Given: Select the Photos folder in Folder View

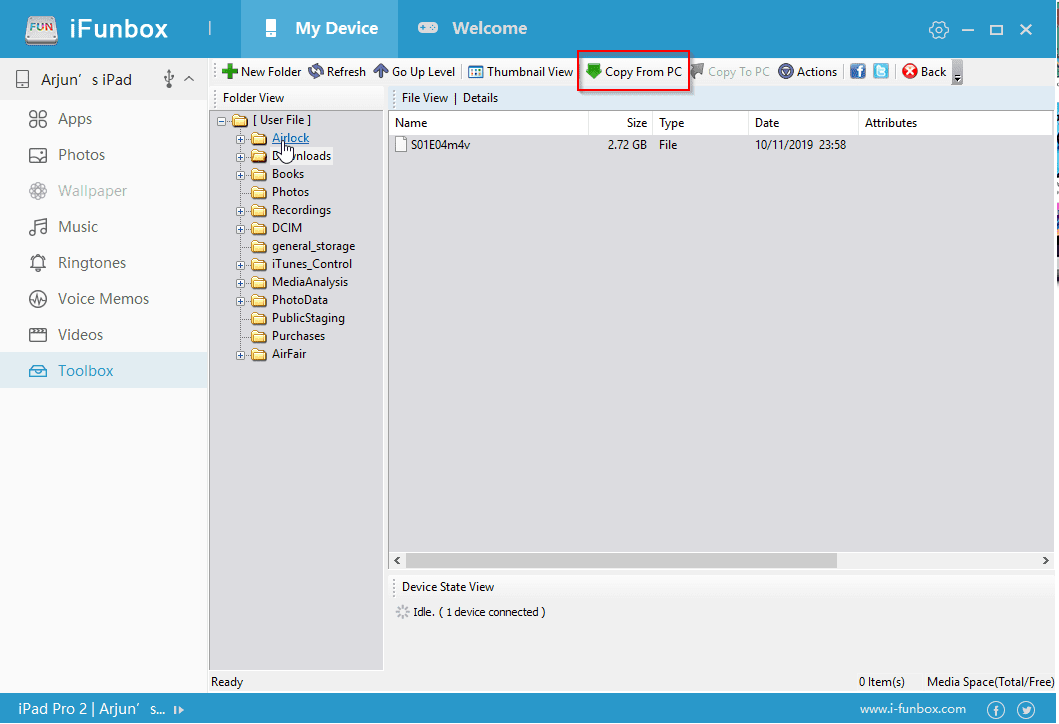Looking at the screenshot, I should 290,192.
